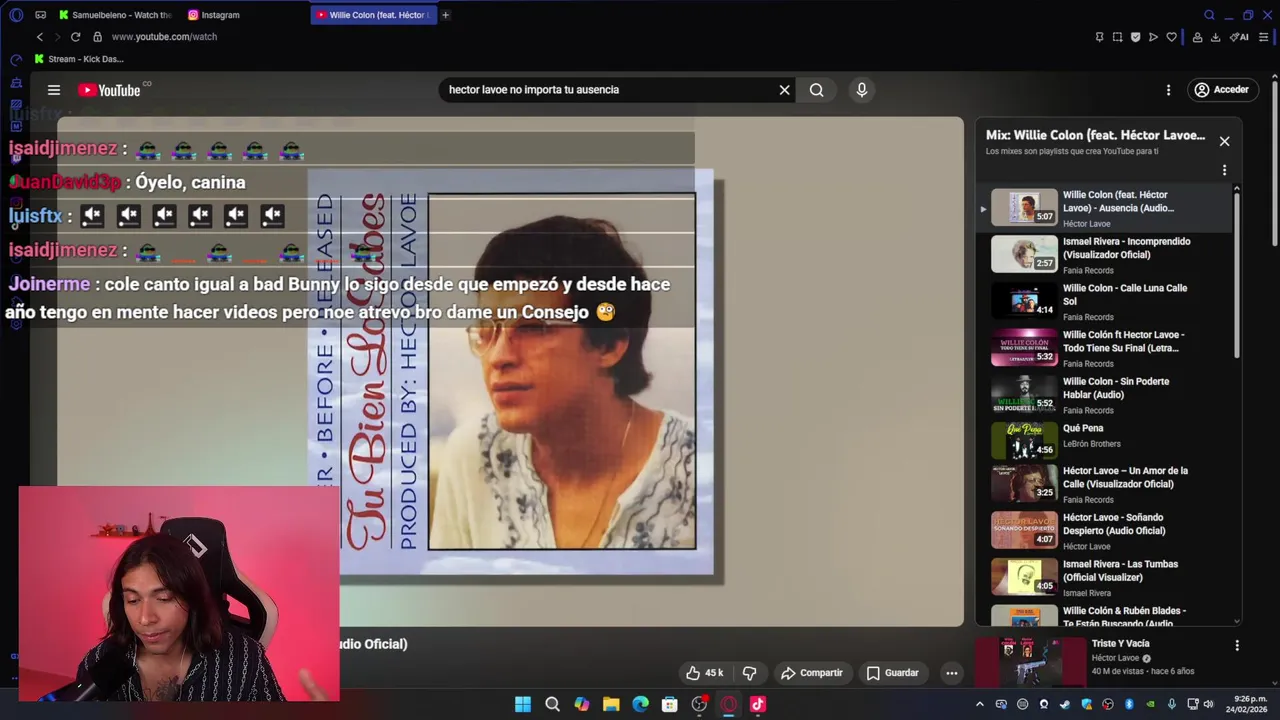
Task: Go back with the browser back arrow
Action: (40, 37)
